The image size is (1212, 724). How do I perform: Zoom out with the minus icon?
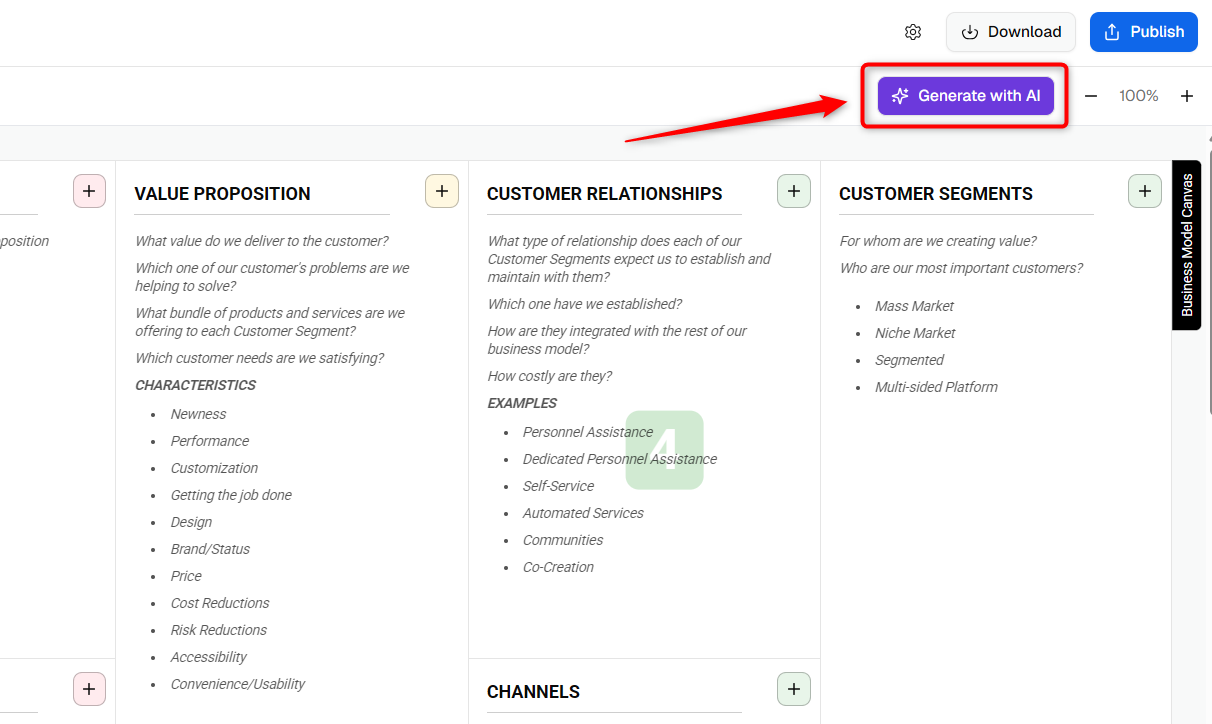pos(1091,96)
